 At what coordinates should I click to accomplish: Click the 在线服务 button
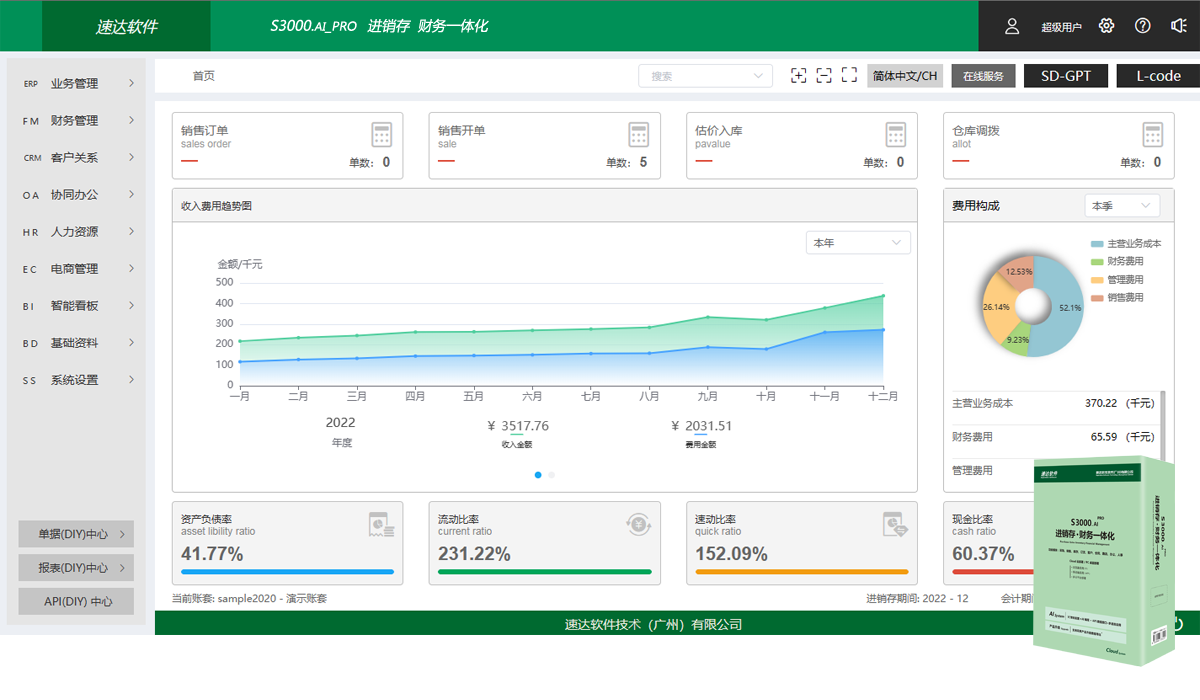click(x=983, y=76)
